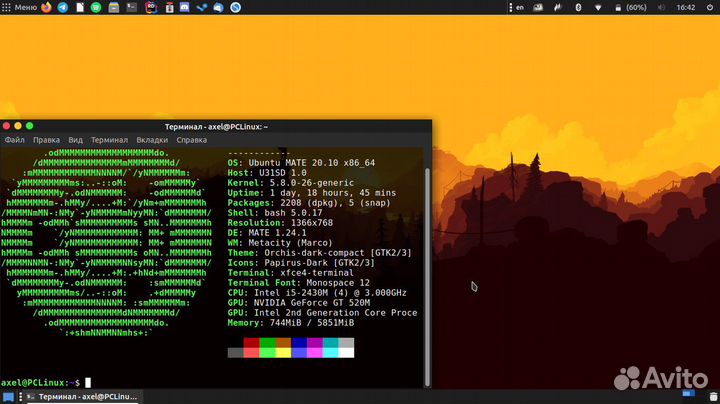Open the Вкладки menu in the terminal
Viewport: 720px width, 404px height.
tap(152, 140)
